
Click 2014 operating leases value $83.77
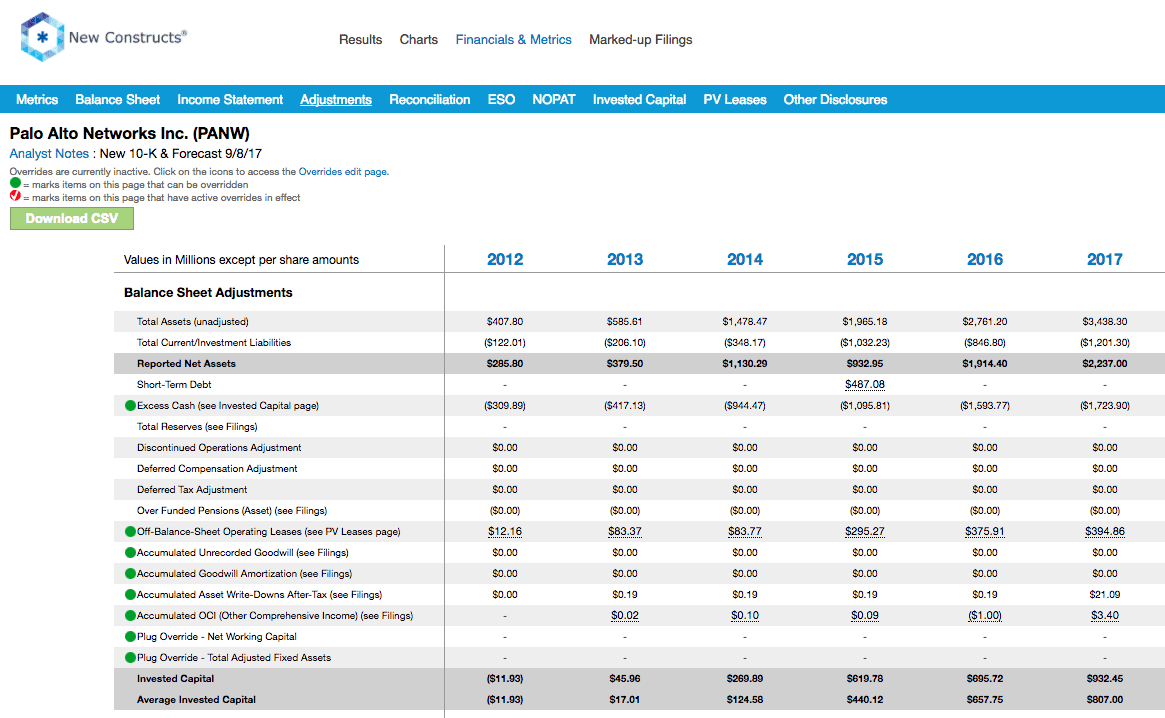point(744,531)
